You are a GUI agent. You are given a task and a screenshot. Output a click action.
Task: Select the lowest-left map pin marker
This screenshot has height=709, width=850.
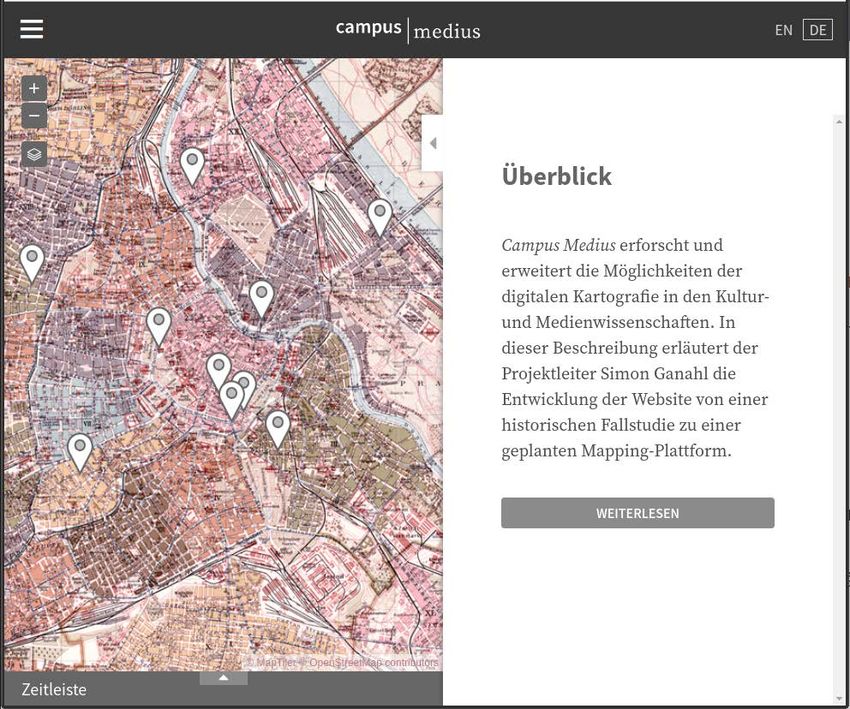[x=80, y=450]
